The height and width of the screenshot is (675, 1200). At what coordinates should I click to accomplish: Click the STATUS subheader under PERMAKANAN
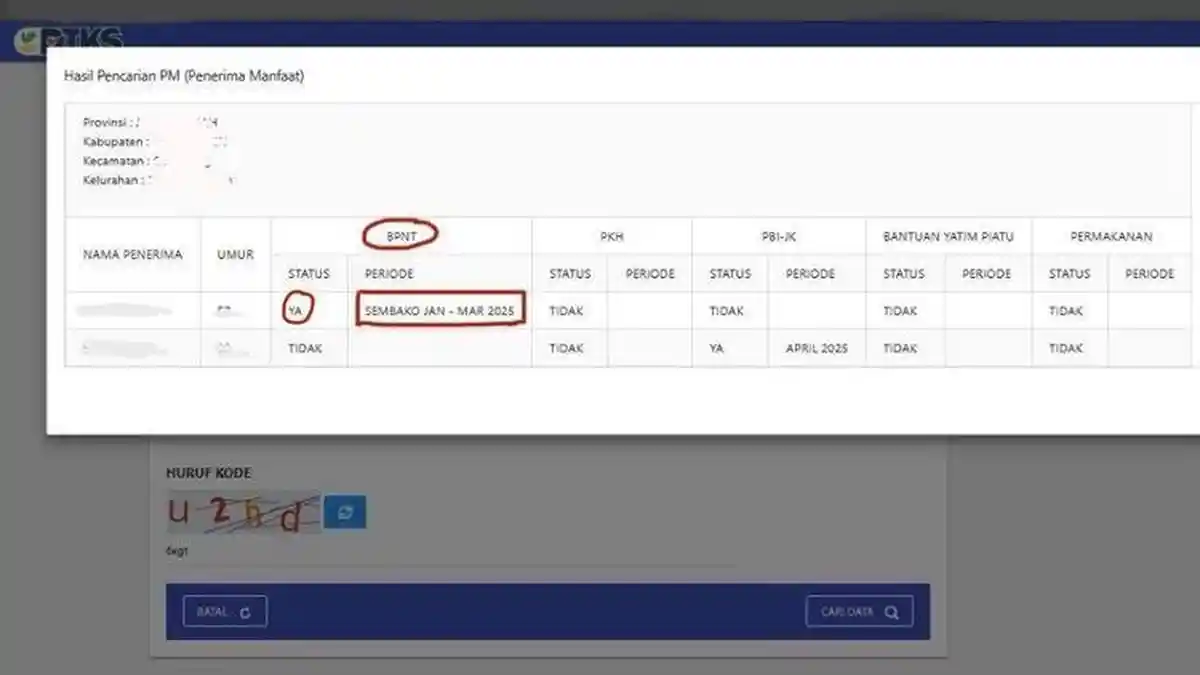coord(1069,273)
